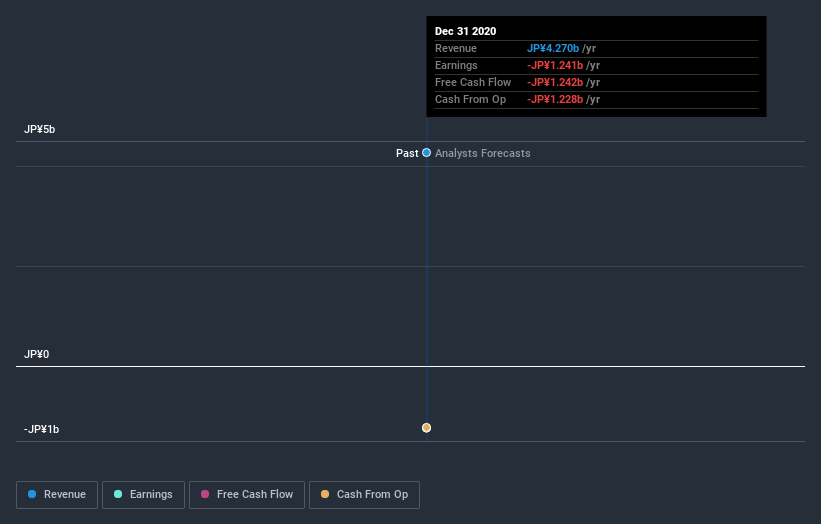Click the -JP¥1b axis label
821x524 pixels.
pyautogui.click(x=42, y=429)
